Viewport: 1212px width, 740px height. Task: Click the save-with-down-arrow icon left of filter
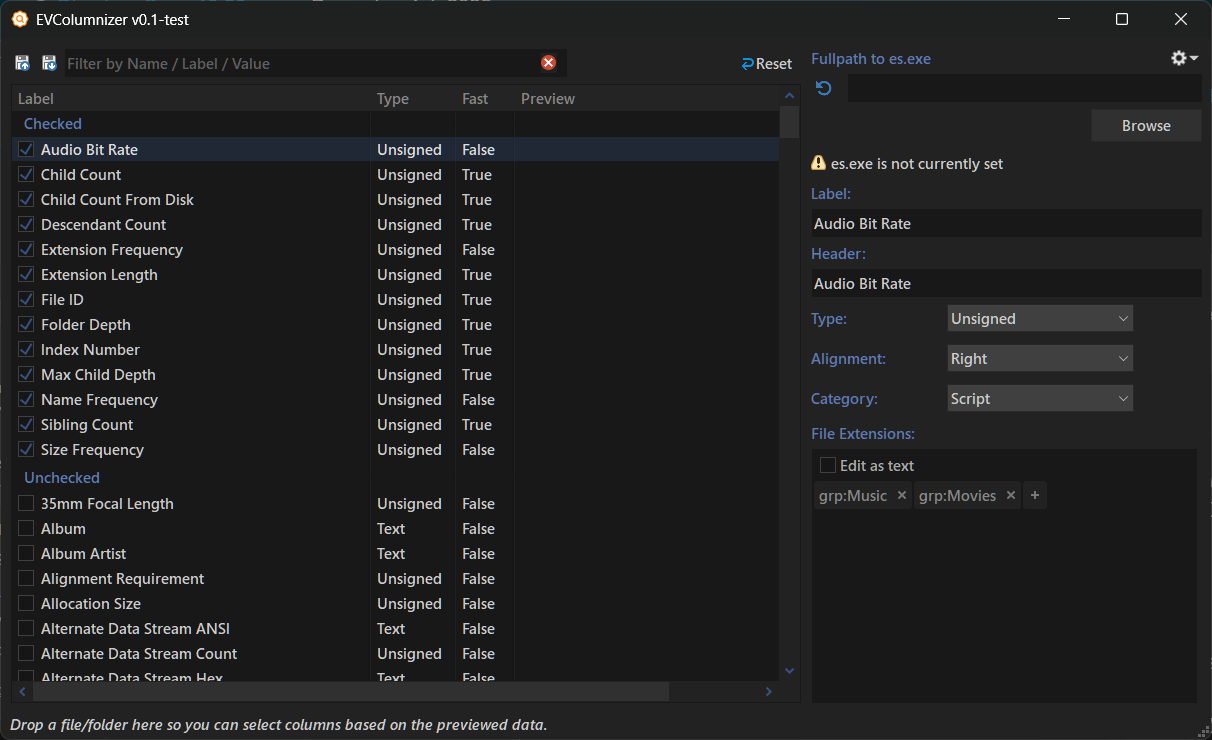[x=49, y=64]
